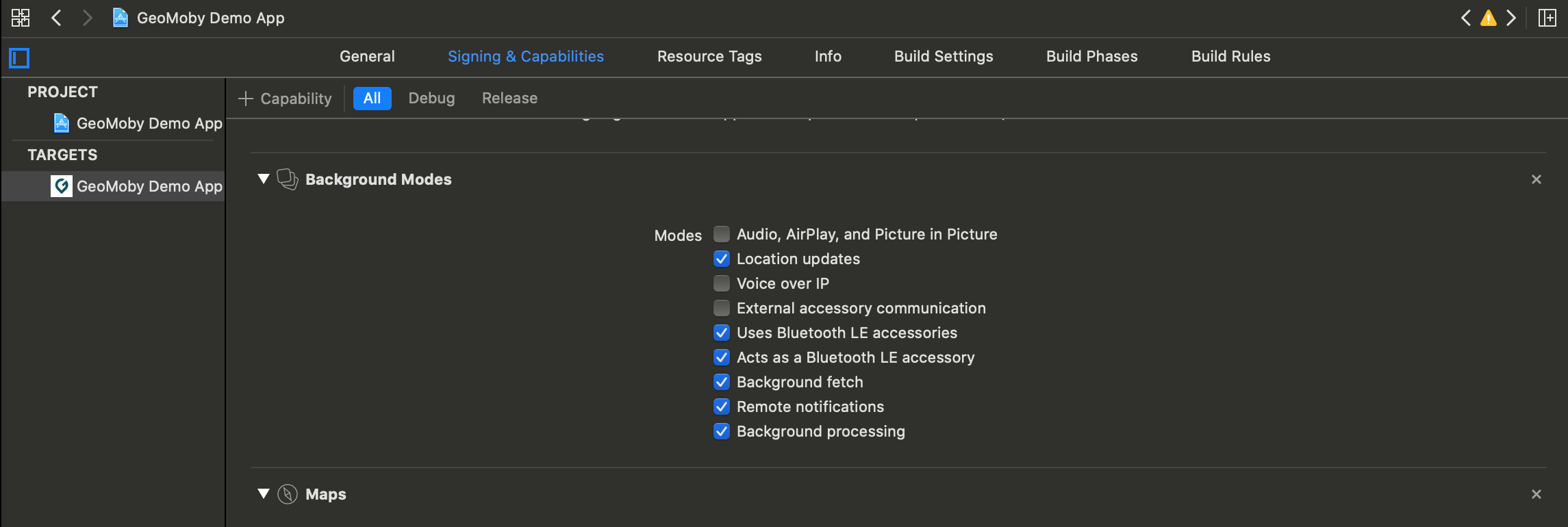
Task: Open the Build Phases tab
Action: click(x=1092, y=57)
